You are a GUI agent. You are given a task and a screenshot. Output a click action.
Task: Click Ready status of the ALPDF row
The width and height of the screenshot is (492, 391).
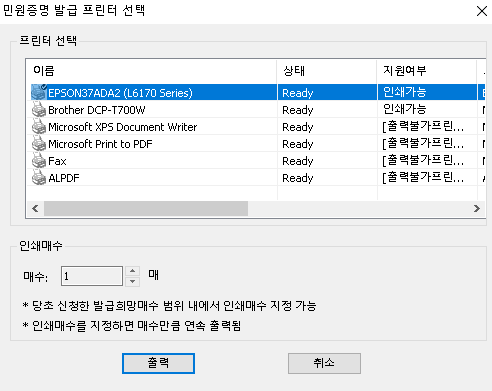coord(298,178)
